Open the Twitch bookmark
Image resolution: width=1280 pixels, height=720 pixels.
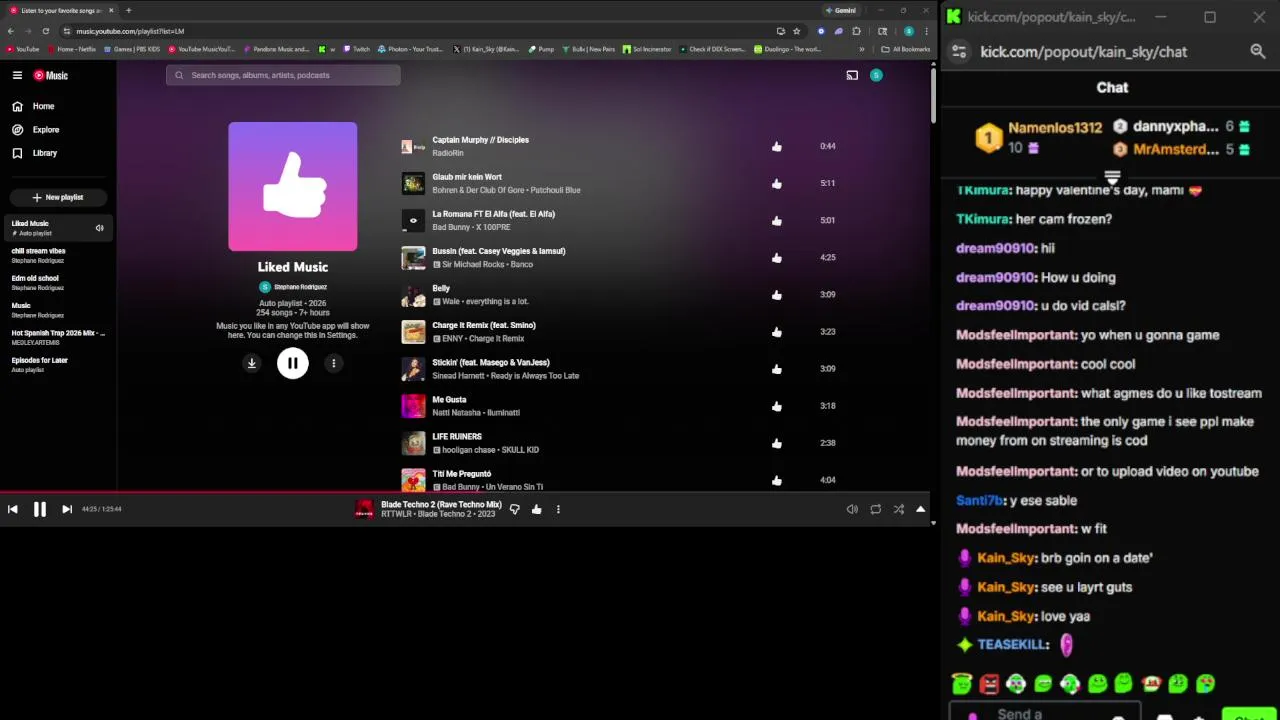click(357, 49)
